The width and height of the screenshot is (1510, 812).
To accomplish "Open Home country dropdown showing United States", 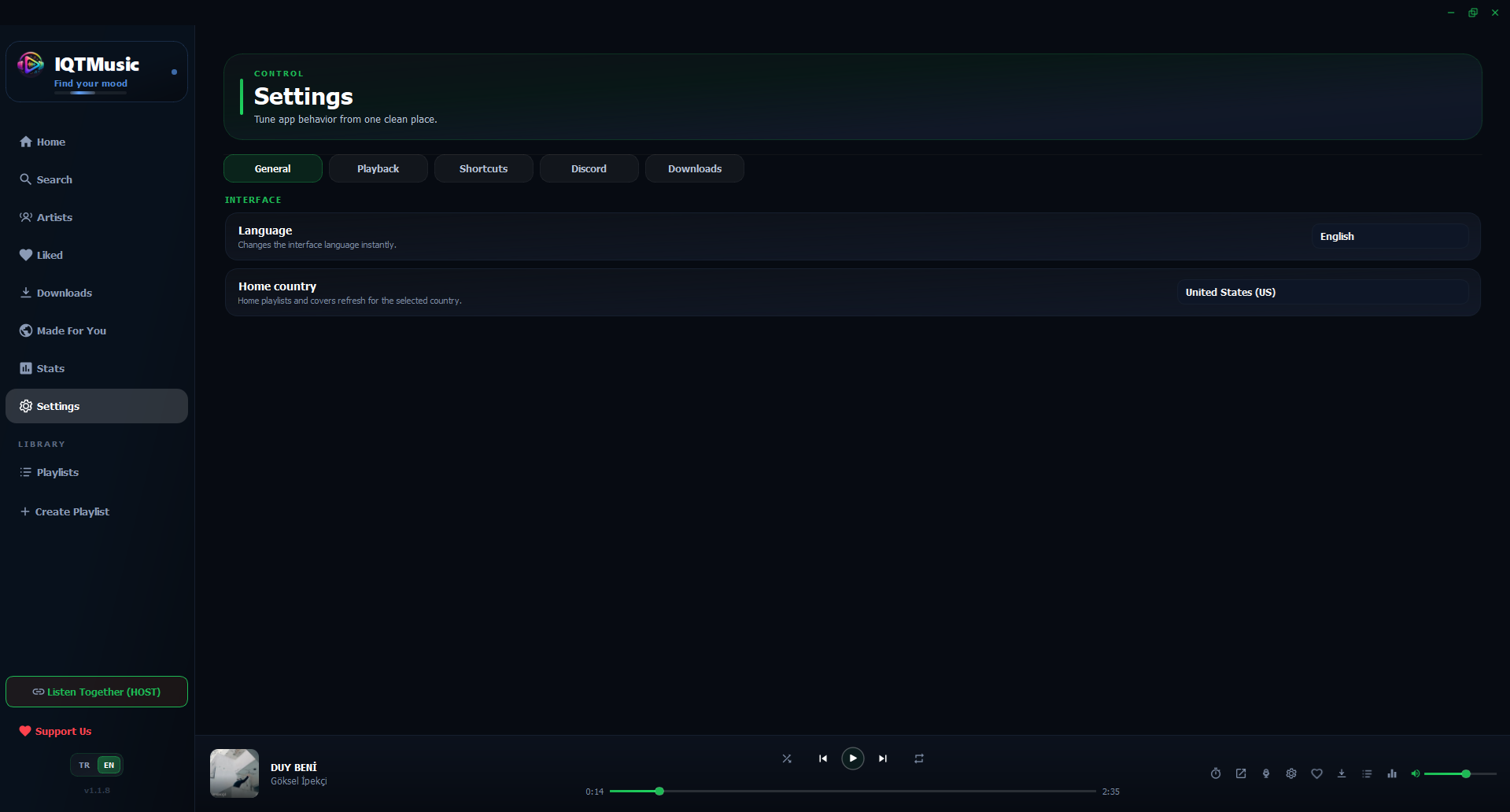I will click(x=1322, y=292).
